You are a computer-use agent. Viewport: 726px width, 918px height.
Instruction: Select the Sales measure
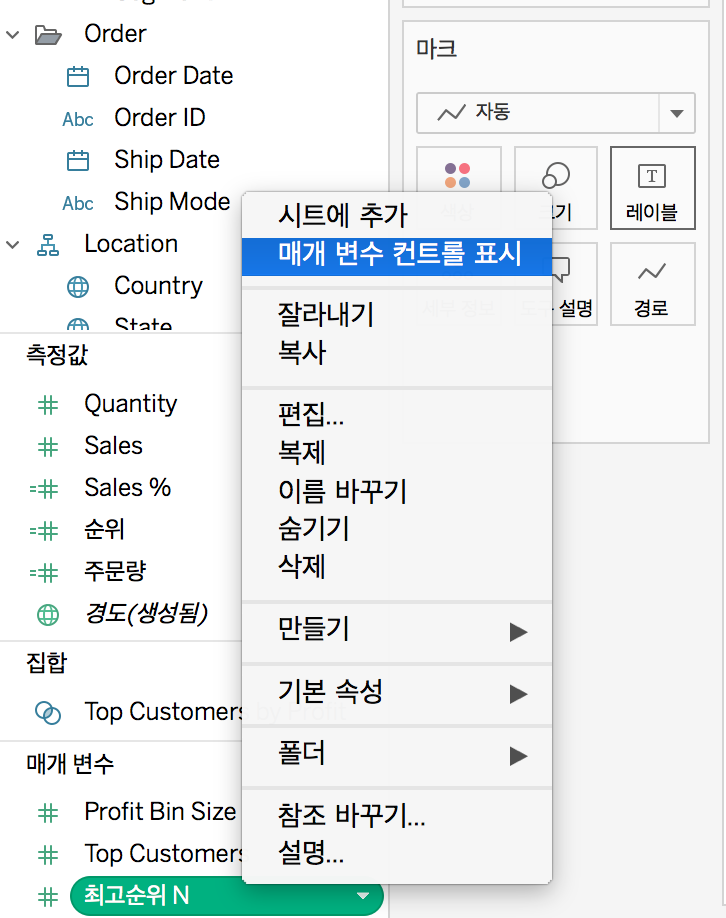click(x=114, y=446)
